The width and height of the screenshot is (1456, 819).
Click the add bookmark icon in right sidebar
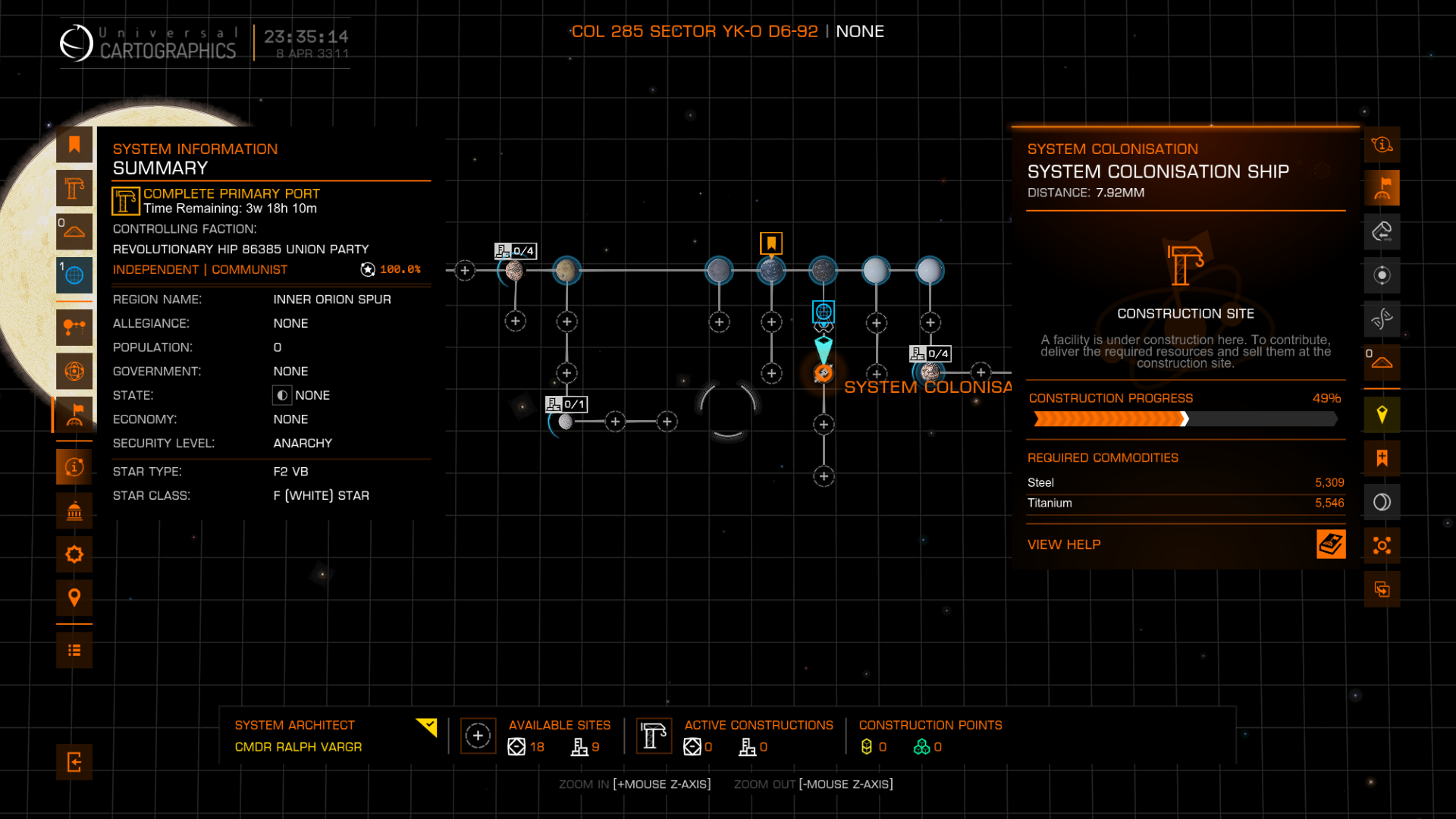pyautogui.click(x=1382, y=458)
